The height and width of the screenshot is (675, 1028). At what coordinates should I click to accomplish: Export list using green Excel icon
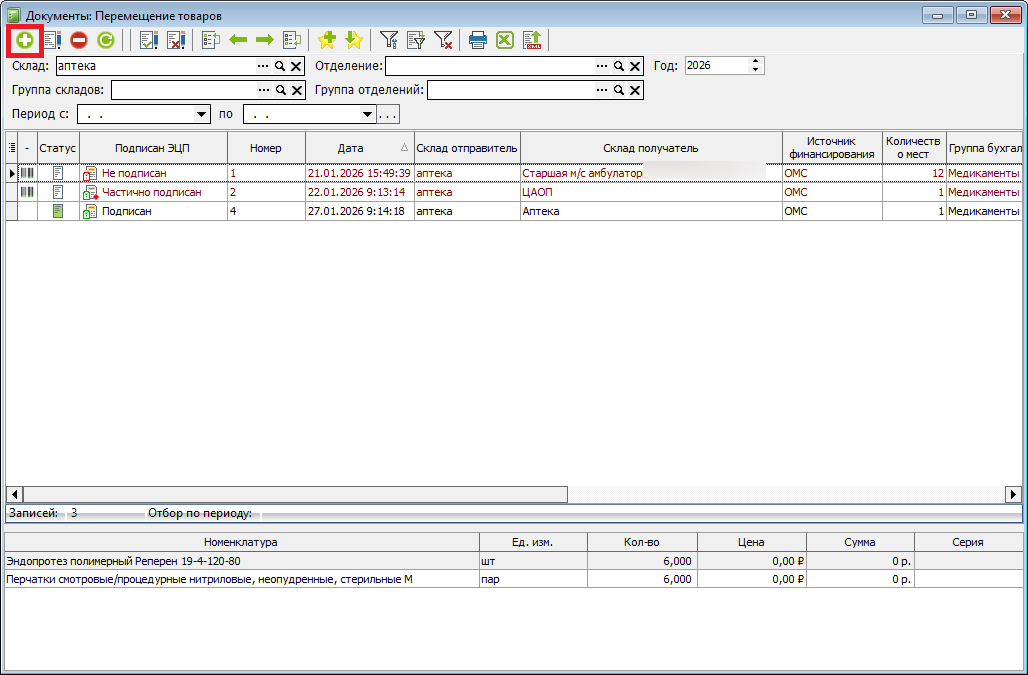tap(505, 41)
